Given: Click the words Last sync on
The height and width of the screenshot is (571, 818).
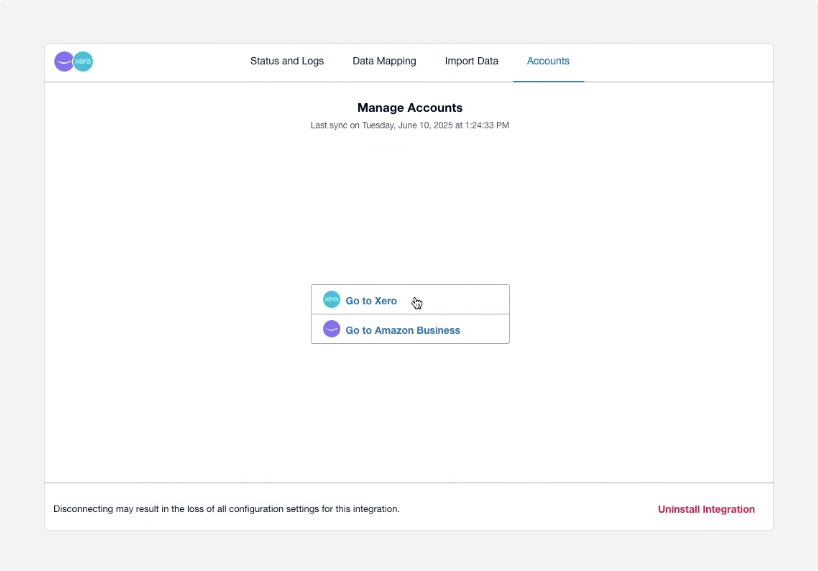Looking at the screenshot, I should 333,125.
